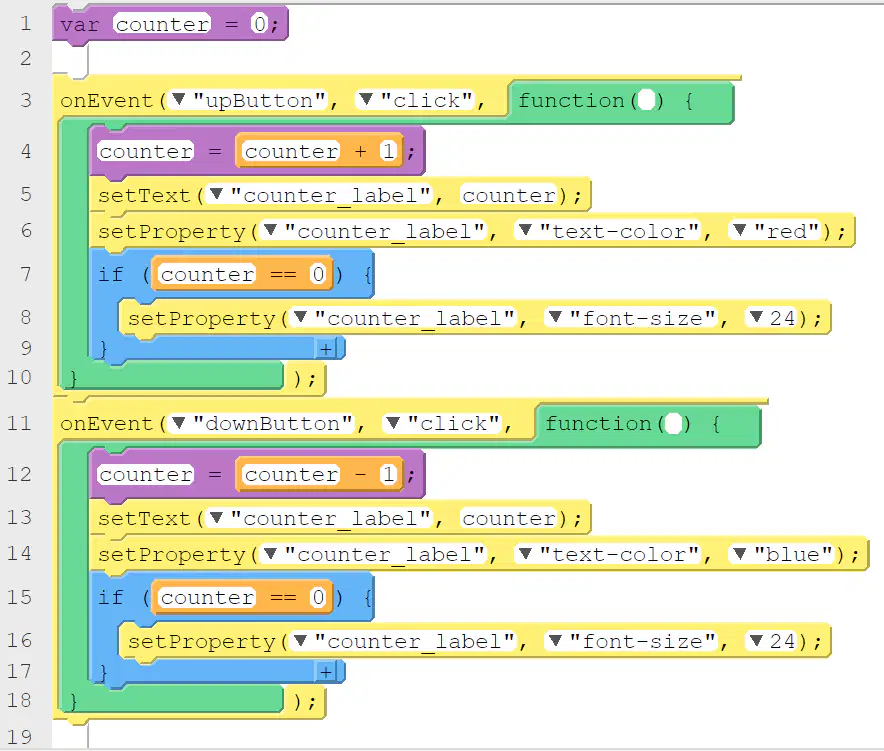This screenshot has width=884, height=751.
Task: Edit counter in the line 15 condition
Action: click(x=207, y=597)
